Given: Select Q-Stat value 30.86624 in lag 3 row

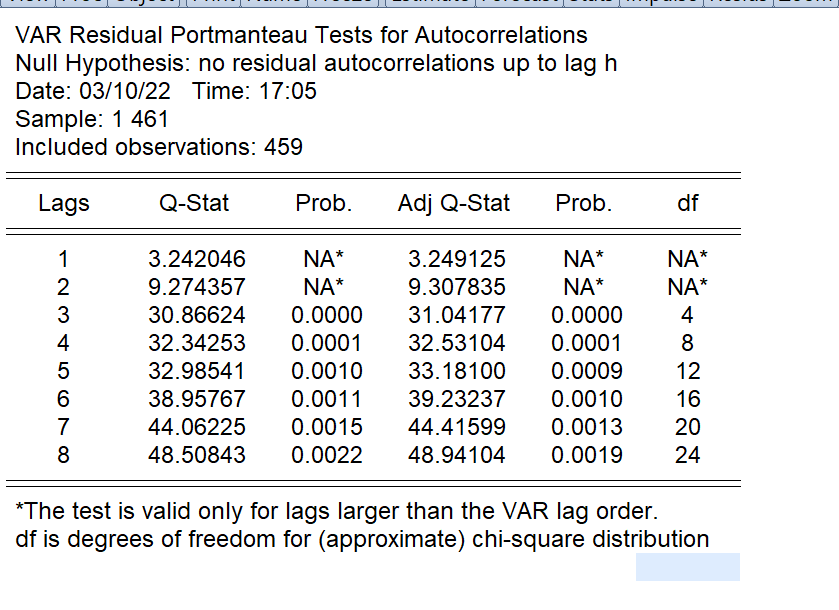Looking at the screenshot, I should (196, 315).
